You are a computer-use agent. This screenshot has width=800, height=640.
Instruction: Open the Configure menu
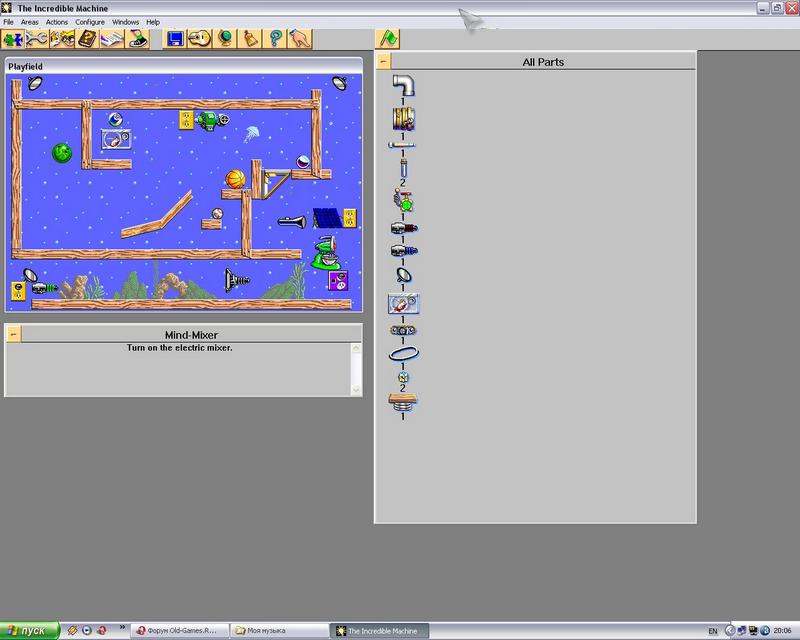coord(90,22)
